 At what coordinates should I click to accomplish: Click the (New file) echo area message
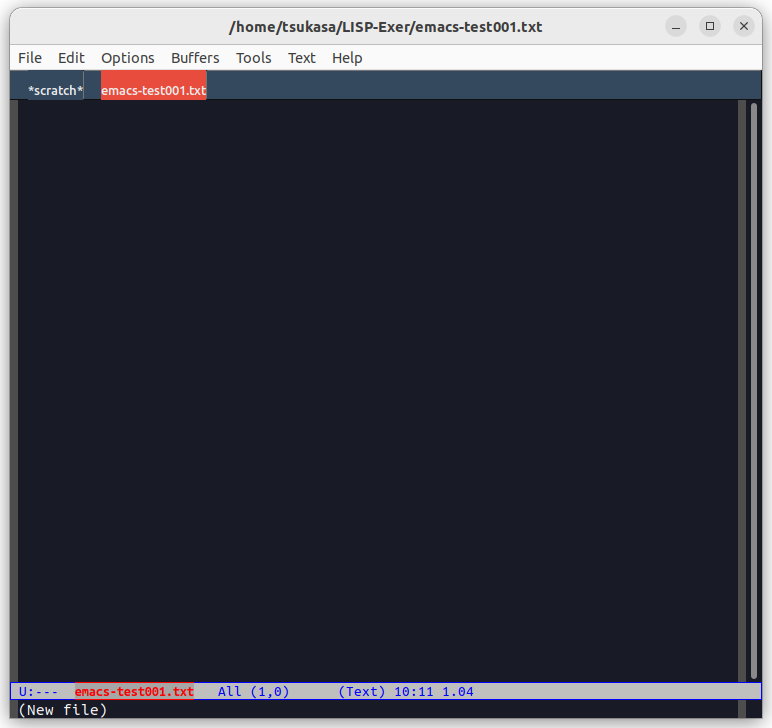63,710
